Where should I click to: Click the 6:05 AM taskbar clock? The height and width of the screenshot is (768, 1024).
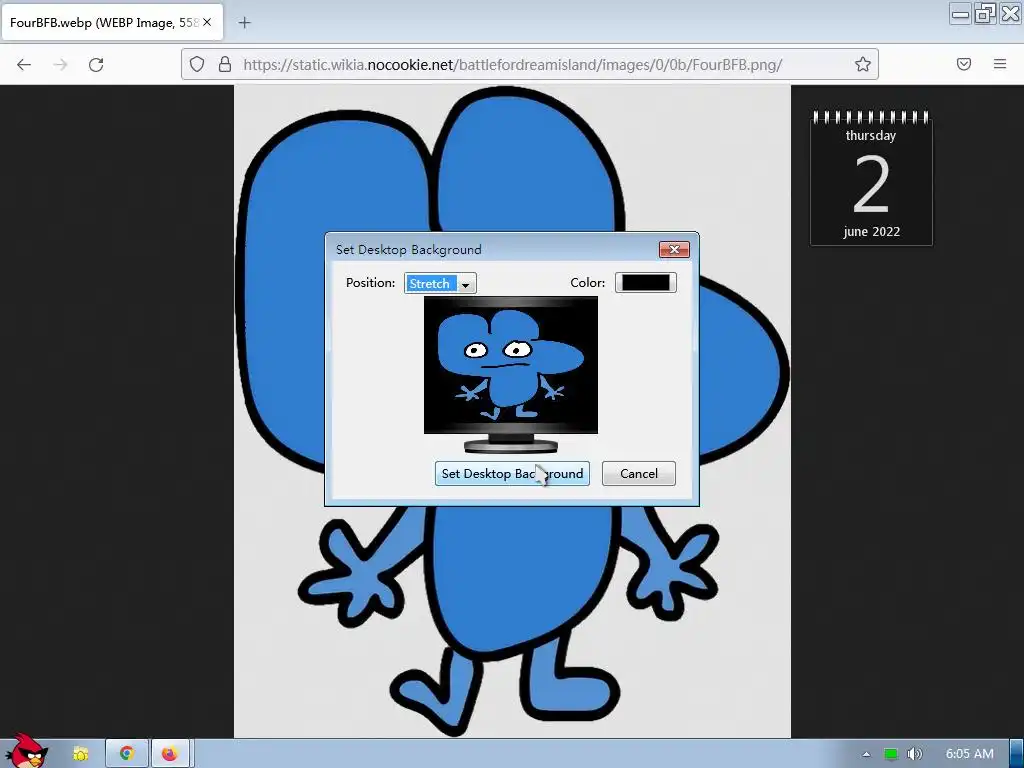pos(970,754)
